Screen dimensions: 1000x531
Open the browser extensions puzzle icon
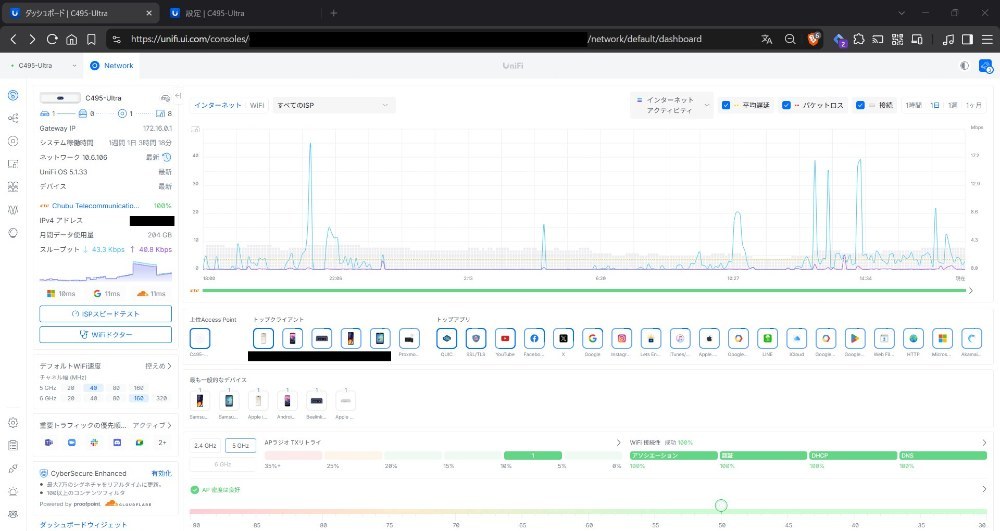[858, 40]
